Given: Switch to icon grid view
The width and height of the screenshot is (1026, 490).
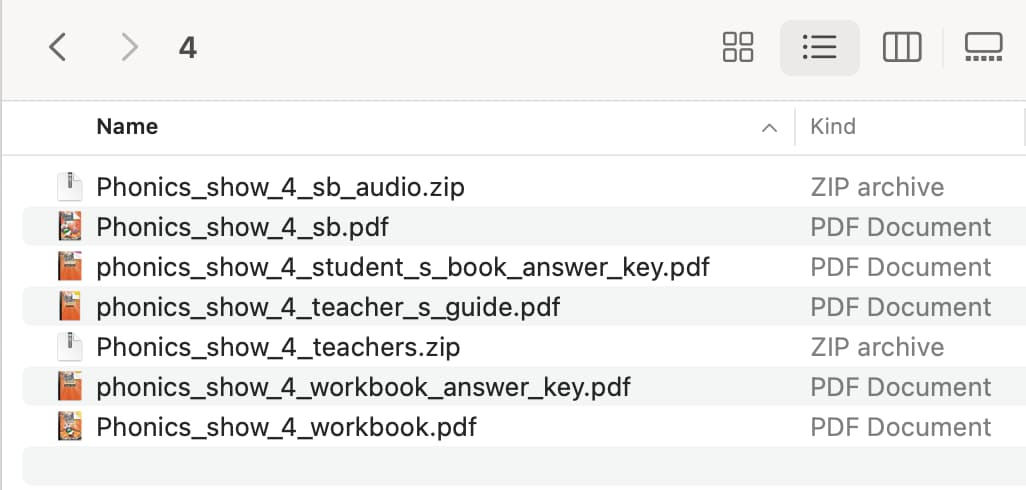Looking at the screenshot, I should (x=737, y=47).
